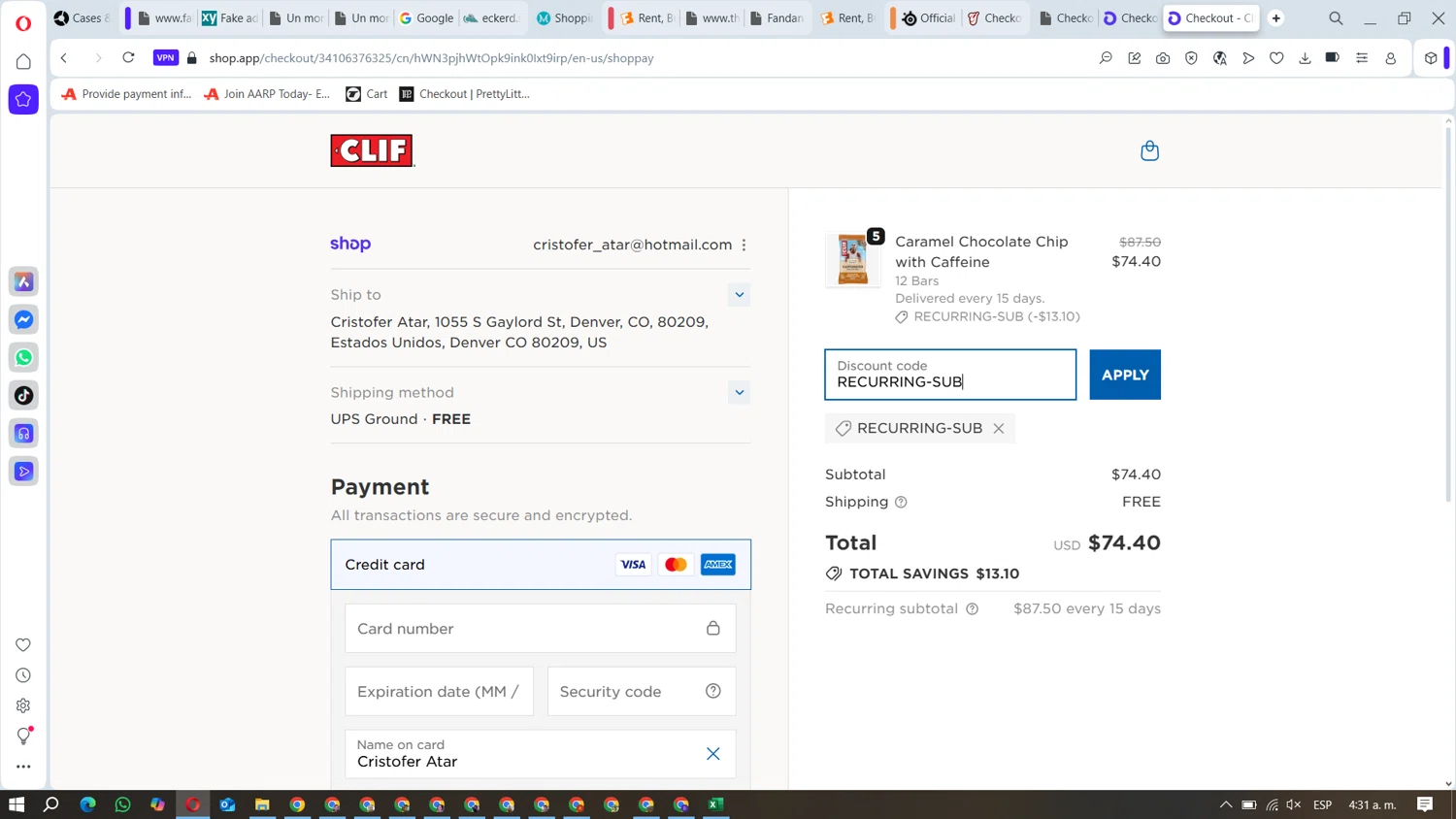Click the $87.50 every 15 days text
Screen dimensions: 1456x819
[x=1087, y=609]
